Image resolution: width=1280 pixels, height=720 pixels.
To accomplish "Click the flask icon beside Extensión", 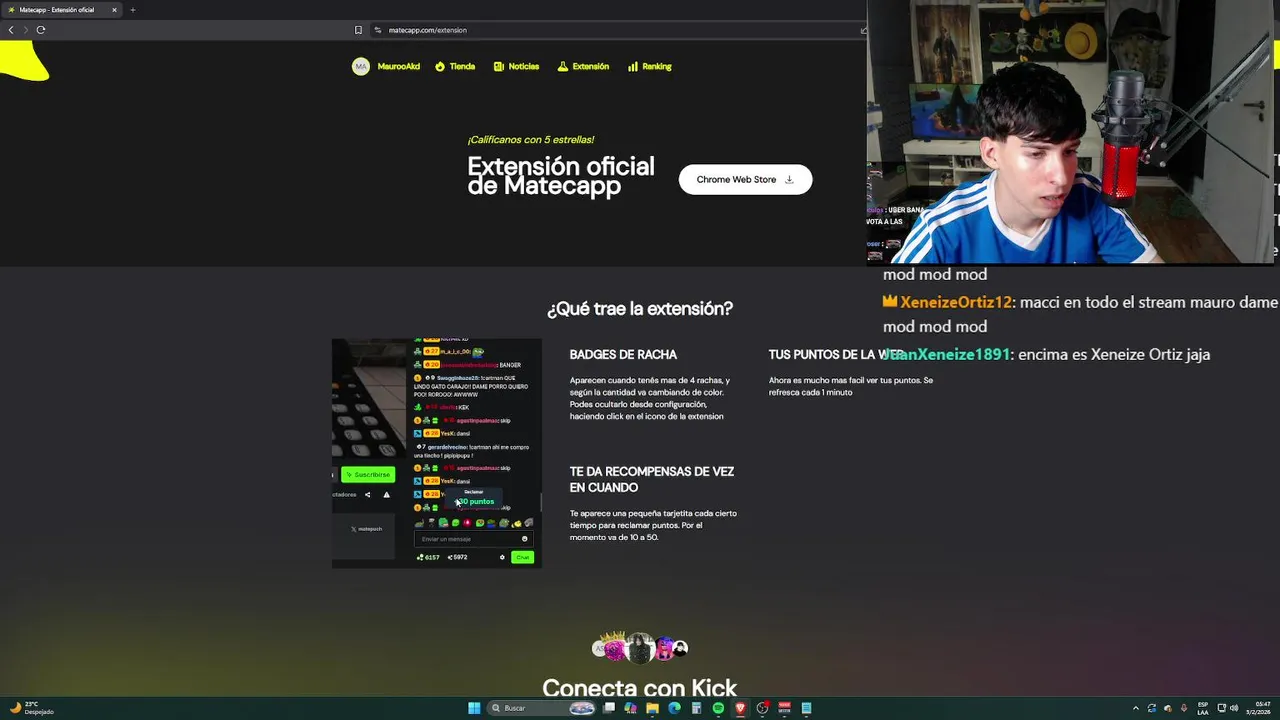I will (x=563, y=67).
